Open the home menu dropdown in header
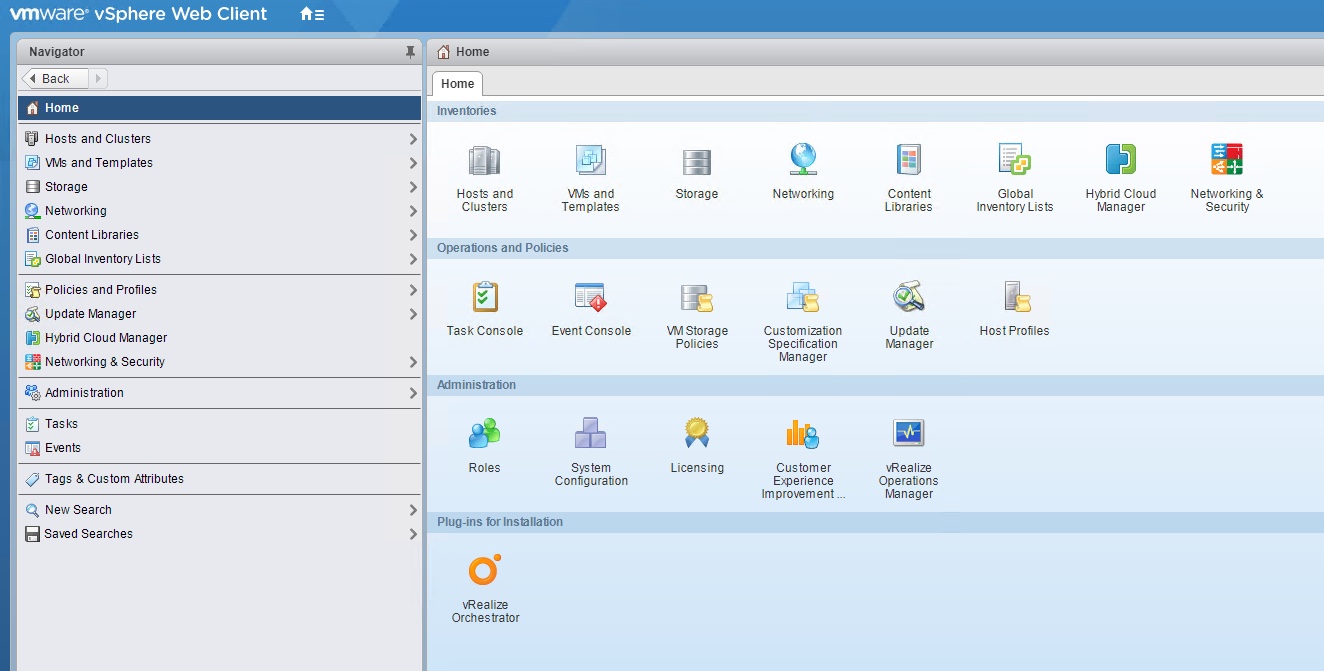The image size is (1324, 671). tap(312, 15)
